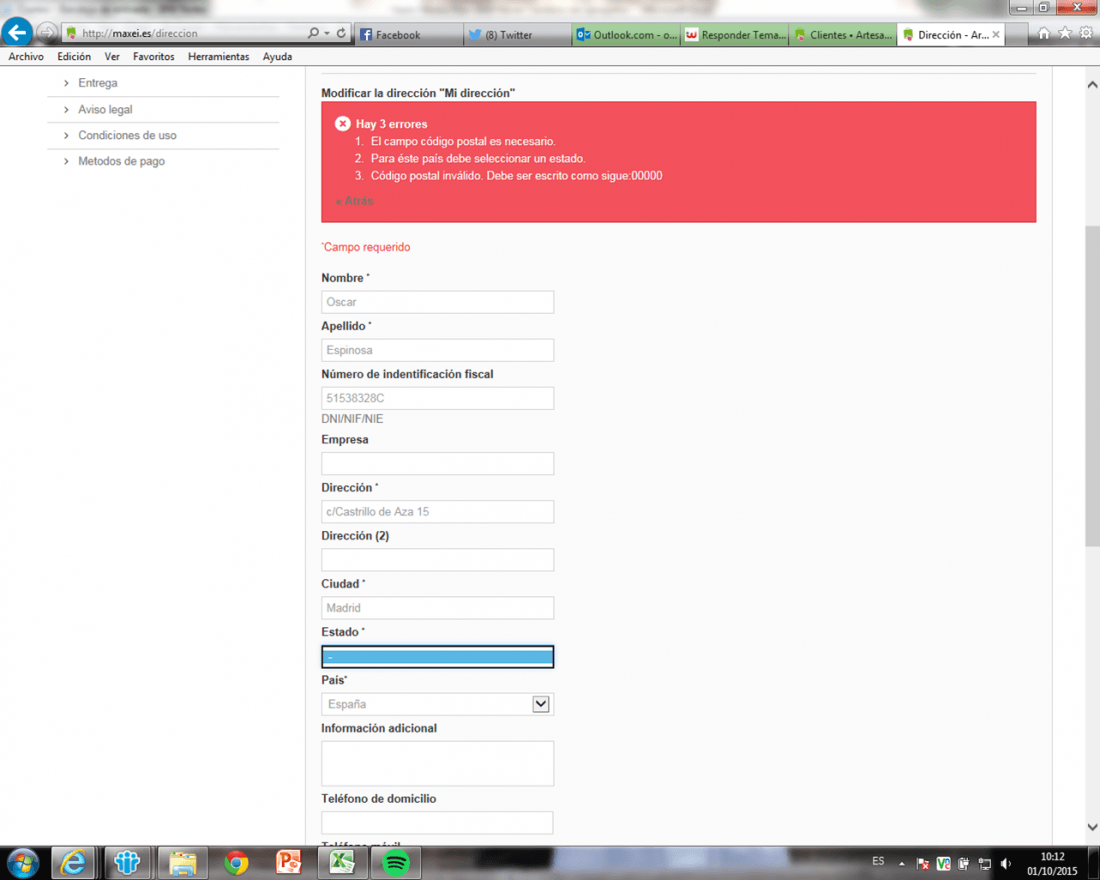This screenshot has height=880, width=1100.
Task: Open Internet Explorer from the taskbar
Action: [73, 863]
